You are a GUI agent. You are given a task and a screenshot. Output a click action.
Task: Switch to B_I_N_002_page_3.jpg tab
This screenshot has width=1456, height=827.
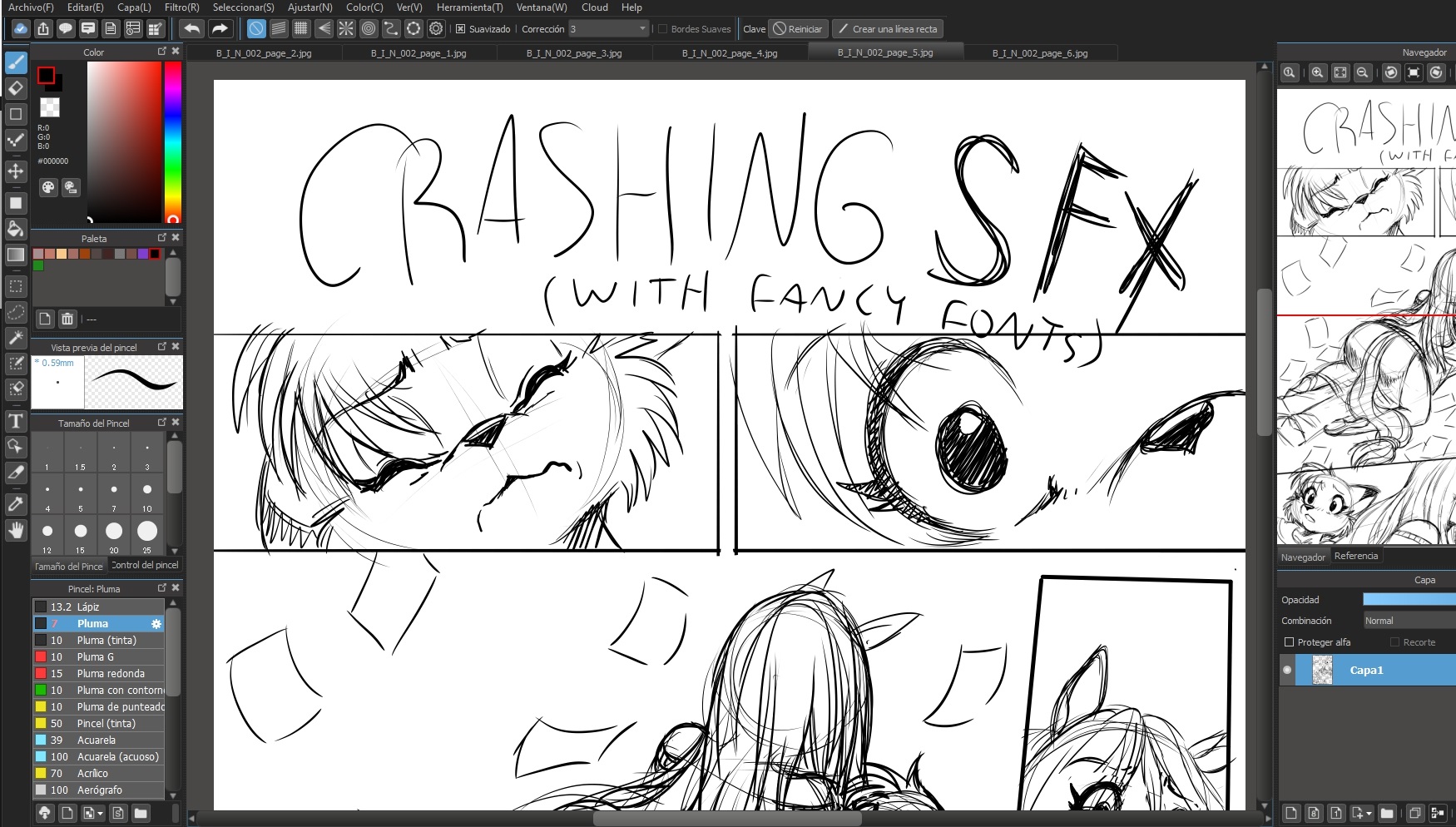coord(573,53)
